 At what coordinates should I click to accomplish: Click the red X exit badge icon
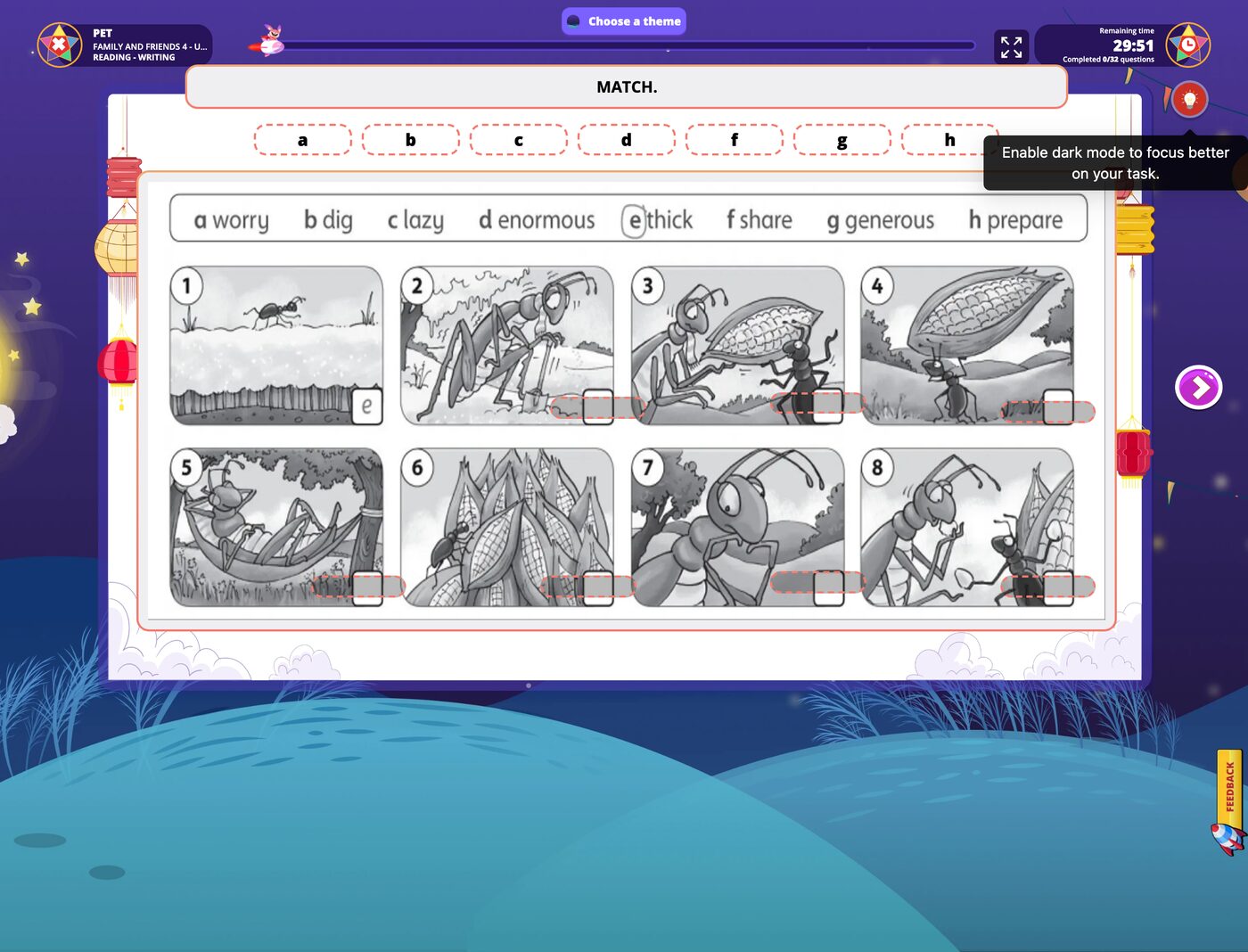tap(59, 45)
